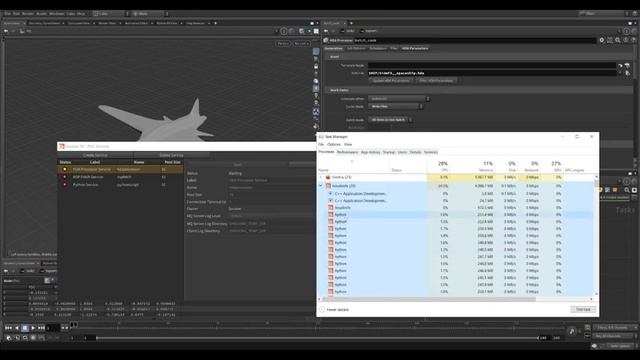Click the Firefox icon in Task Manager list

(328, 178)
